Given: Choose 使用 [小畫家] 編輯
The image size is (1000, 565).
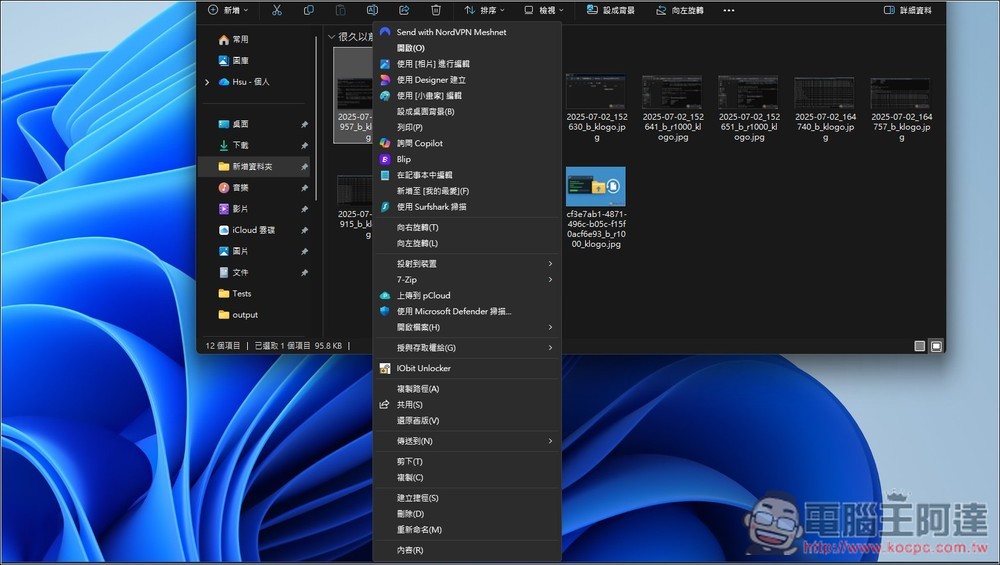Looking at the screenshot, I should 467,96.
